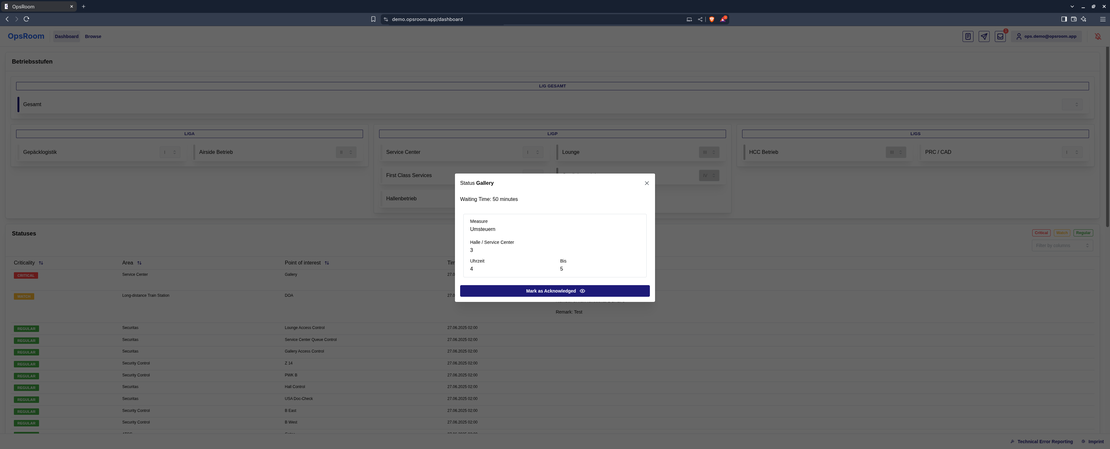The height and width of the screenshot is (449, 1110).
Task: Open a new browser tab
Action: click(x=84, y=6)
